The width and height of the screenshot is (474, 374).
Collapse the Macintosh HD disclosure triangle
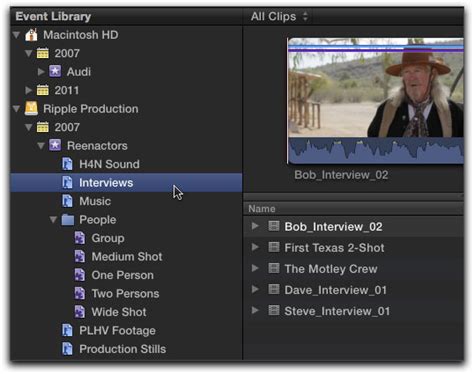pos(16,35)
